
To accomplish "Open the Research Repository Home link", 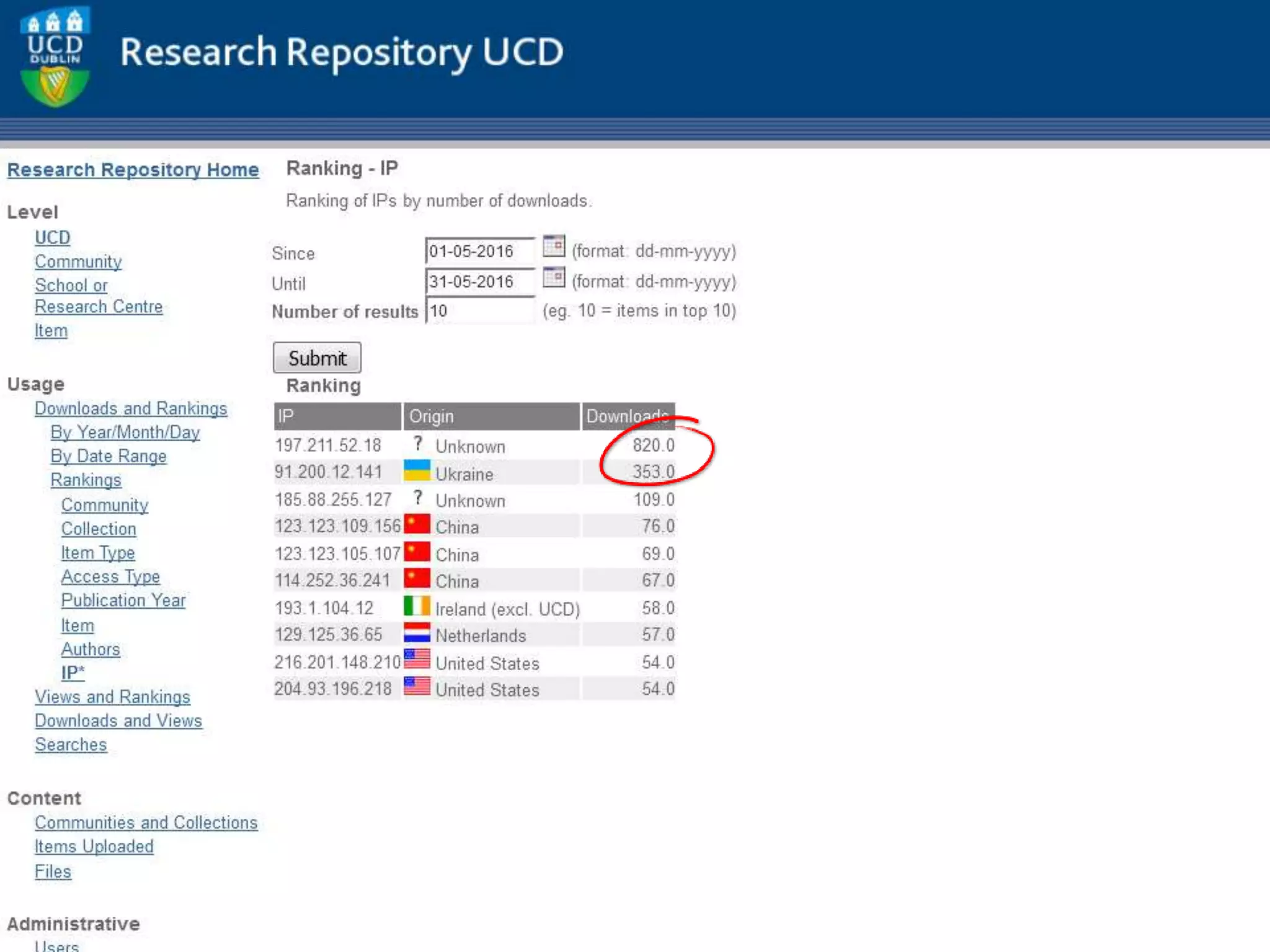I will point(133,170).
